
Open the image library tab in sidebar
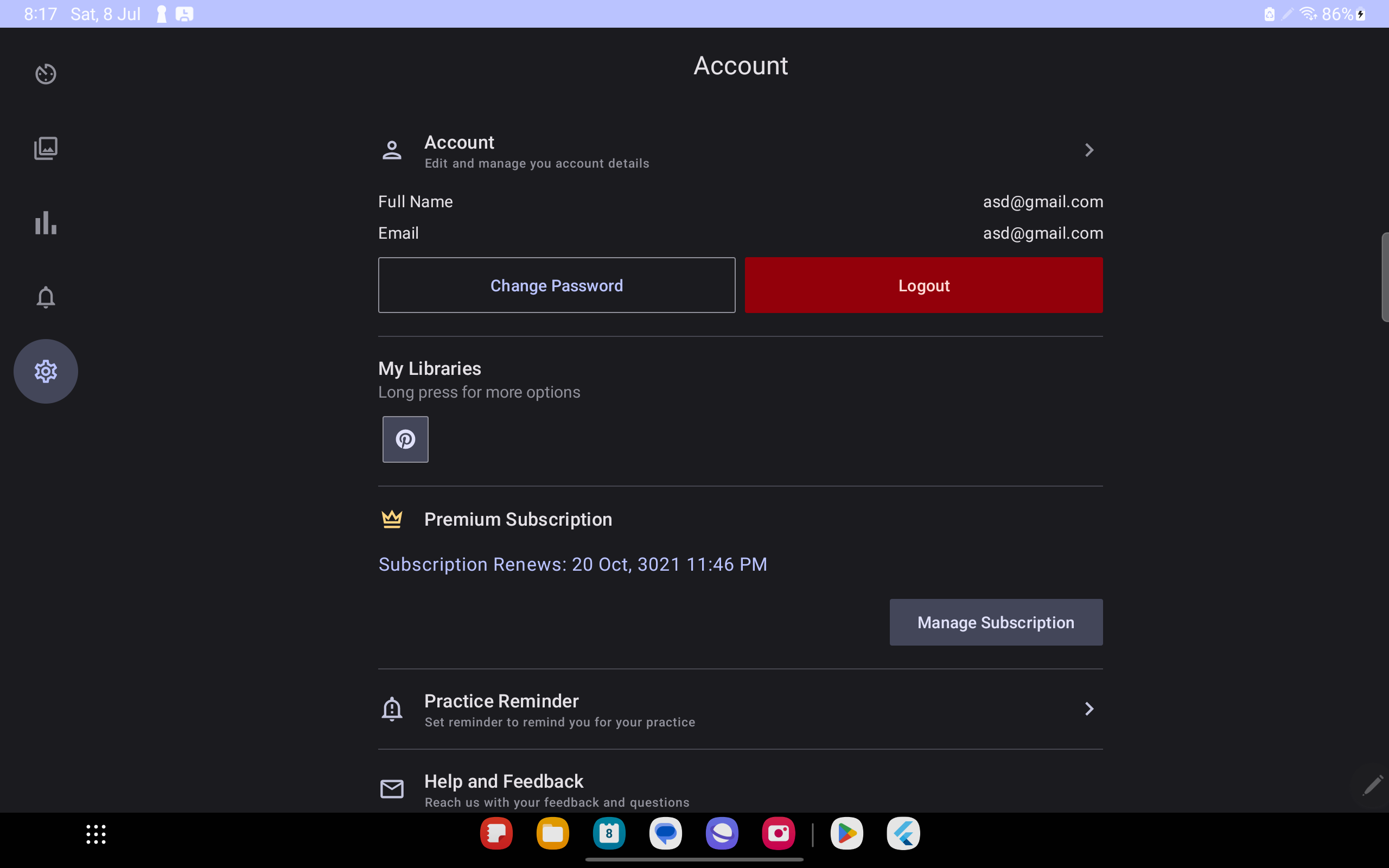(x=46, y=148)
